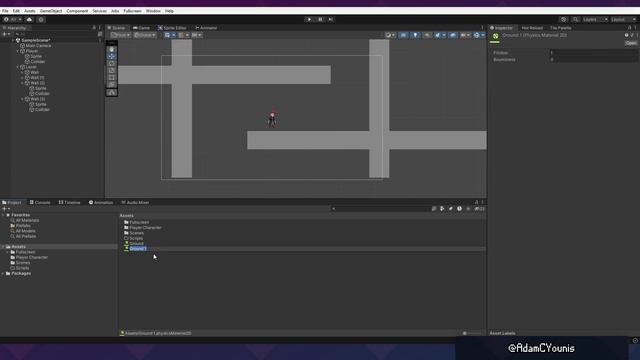640x360 pixels.
Task: Open the Global handle rotation dropdown
Action: pos(144,35)
